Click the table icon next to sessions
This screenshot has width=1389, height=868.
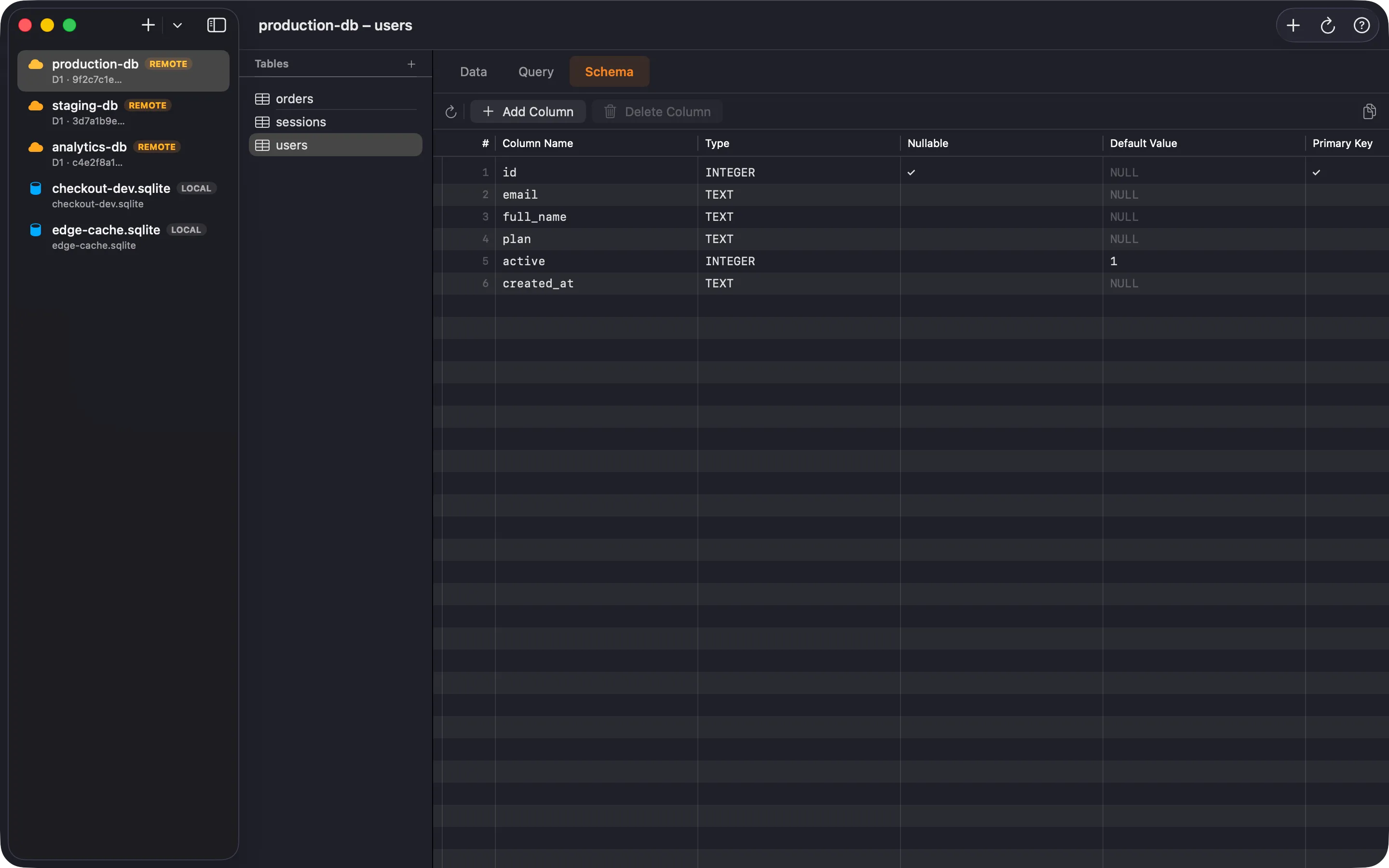pyautogui.click(x=262, y=122)
